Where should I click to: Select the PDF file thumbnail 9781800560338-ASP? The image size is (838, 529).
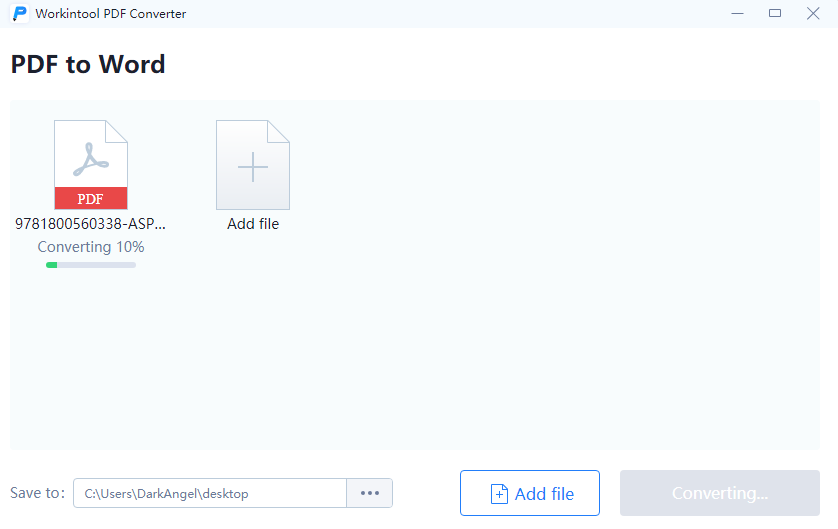pos(91,165)
